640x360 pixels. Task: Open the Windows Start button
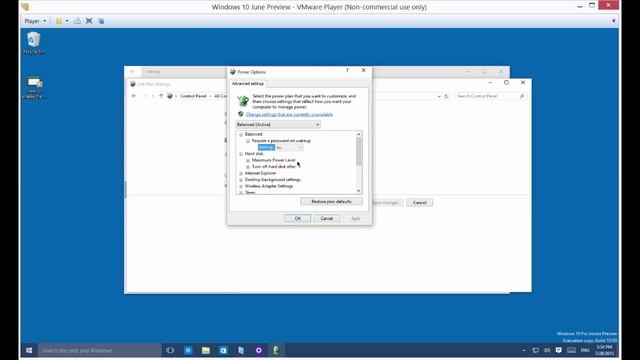[29, 350]
